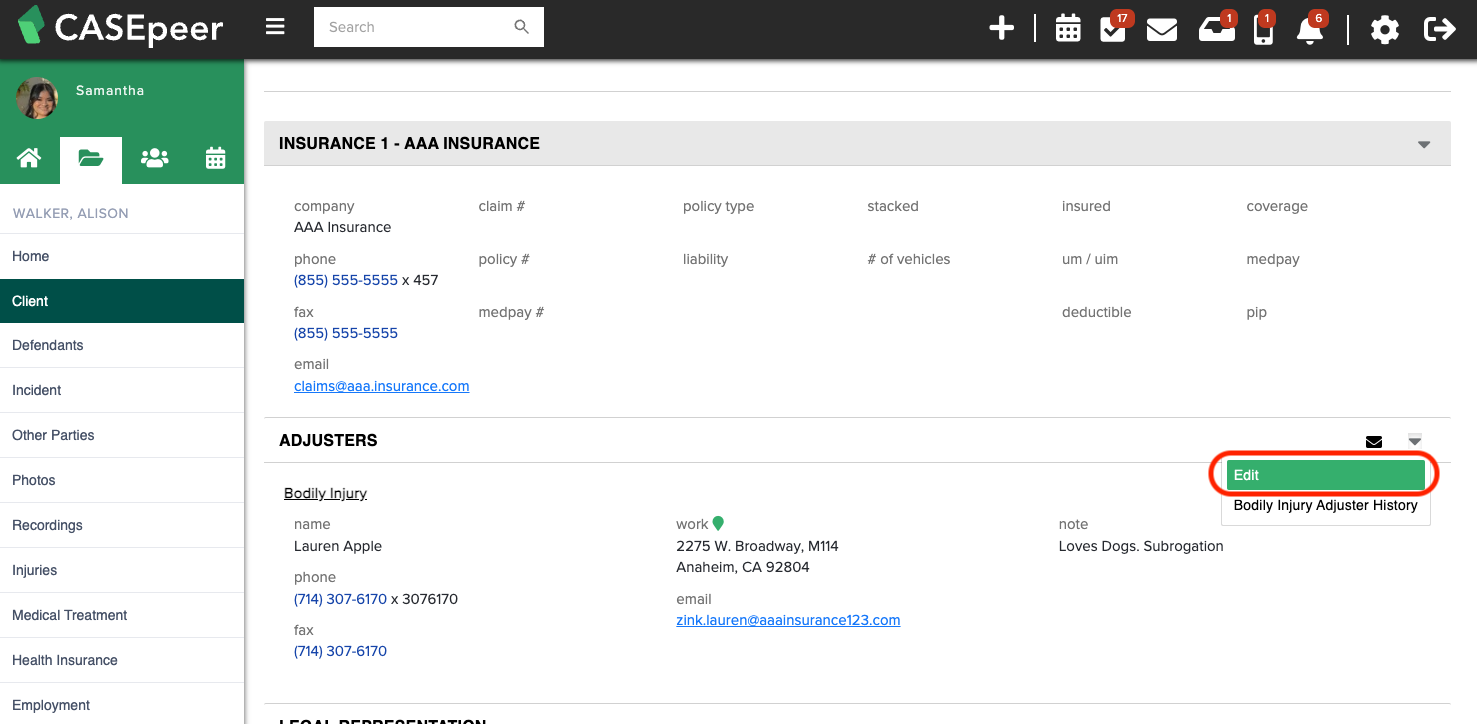Click Samantha's profile avatar

pyautogui.click(x=37, y=98)
